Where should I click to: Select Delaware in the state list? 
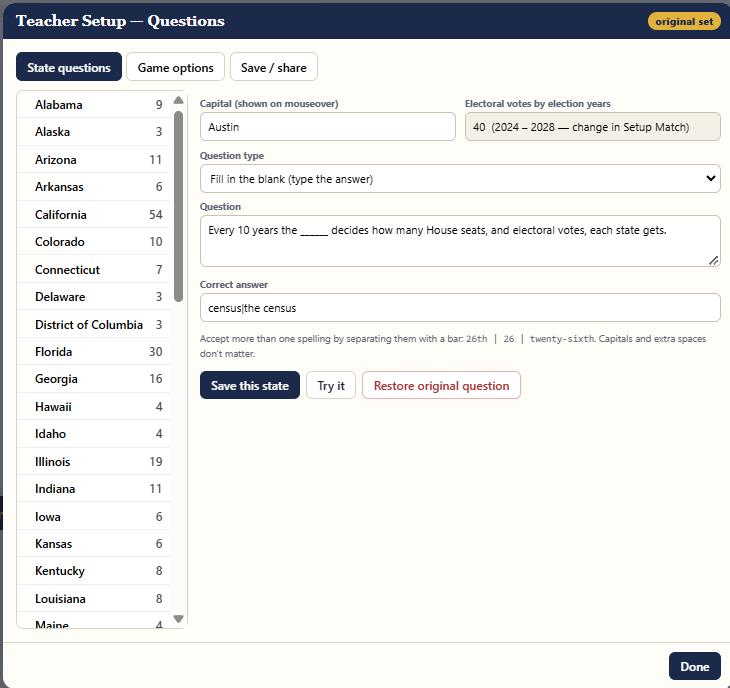click(94, 297)
